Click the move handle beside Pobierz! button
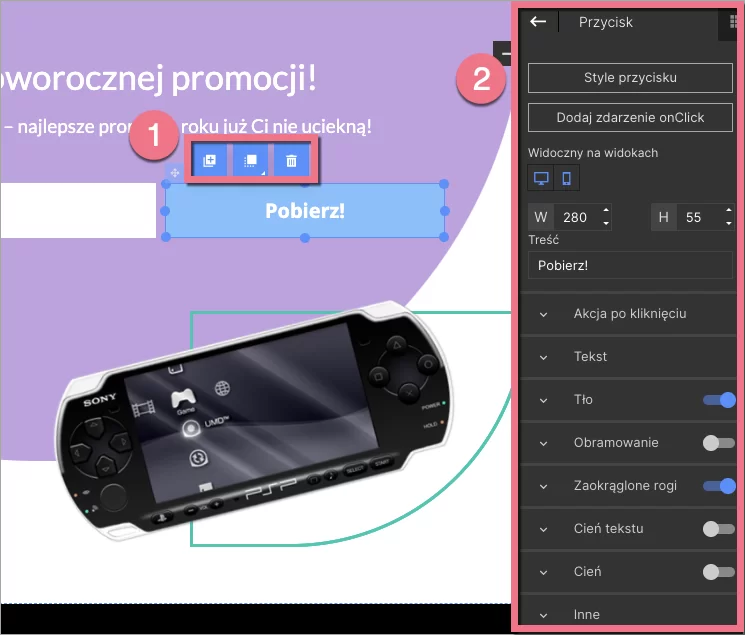This screenshot has width=745, height=635. coord(175,174)
